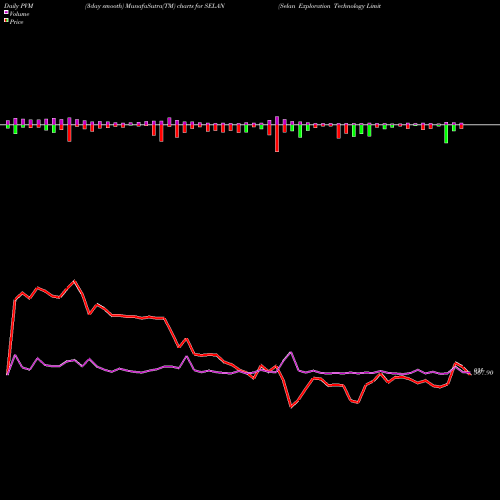Image resolution: width=500 pixels, height=500 pixels.
Task: Click the Price legend label
Action: tap(16, 22)
